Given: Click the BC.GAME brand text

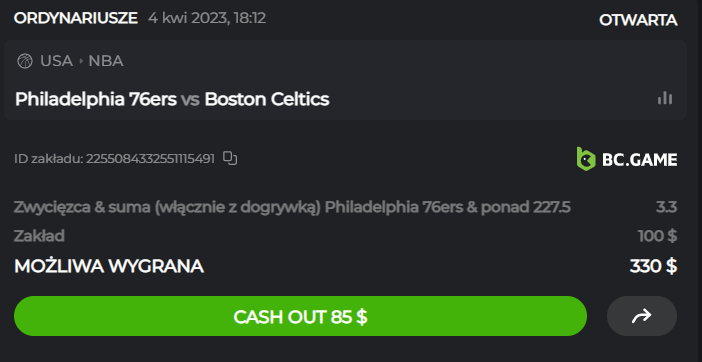Looking at the screenshot, I should coord(639,160).
